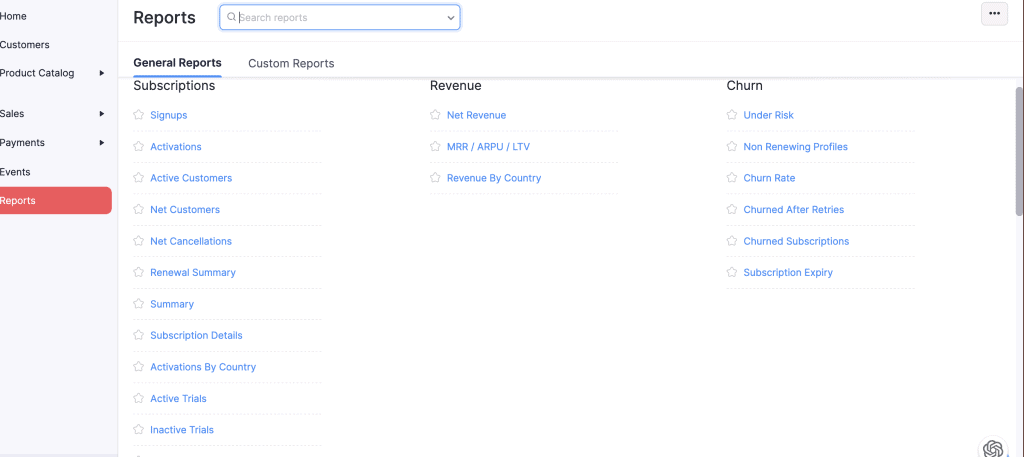Toggle star for Activations By Country
This screenshot has width=1024, height=457.
(x=138, y=367)
